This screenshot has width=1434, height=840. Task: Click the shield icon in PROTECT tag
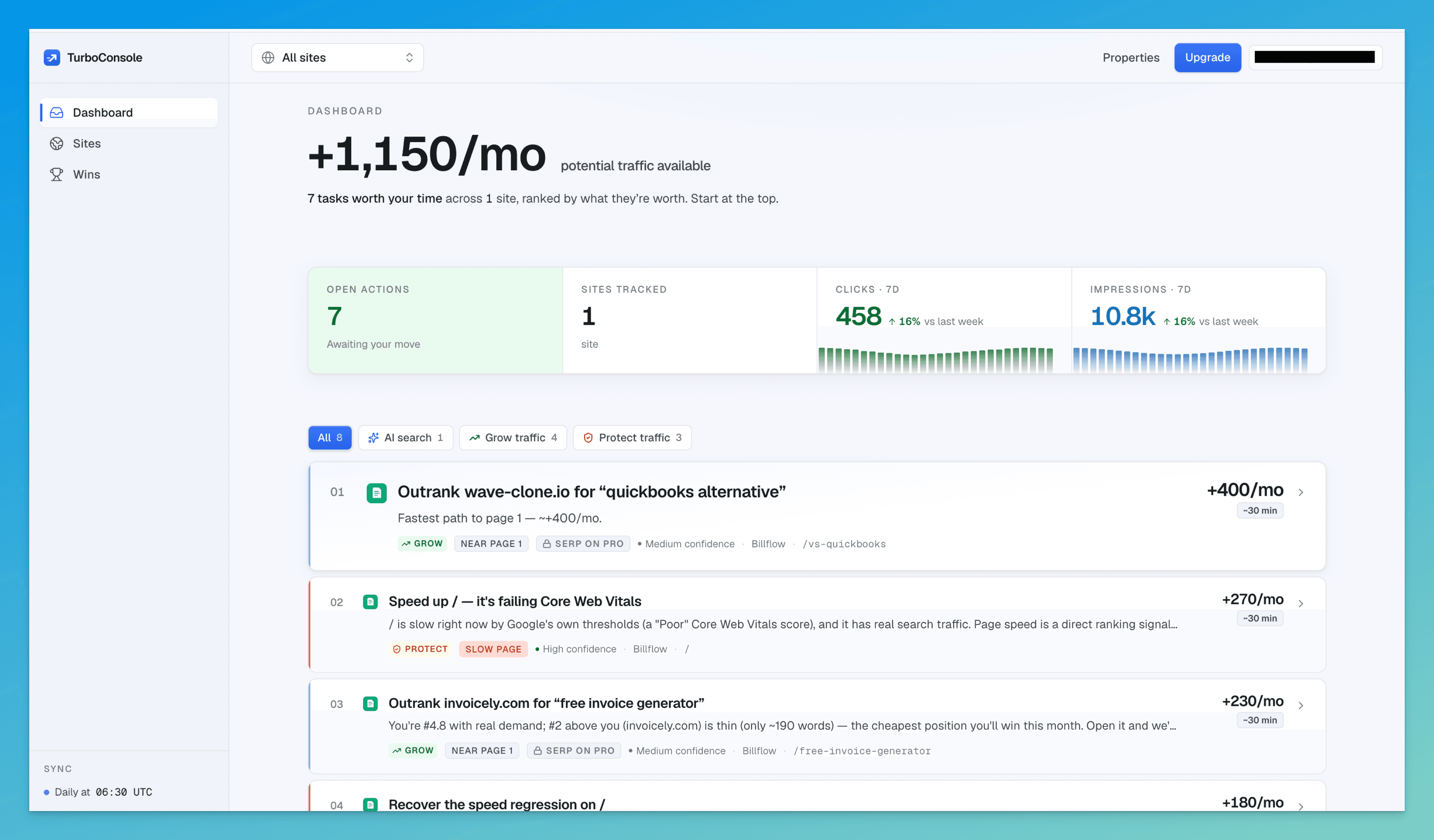[x=397, y=649]
